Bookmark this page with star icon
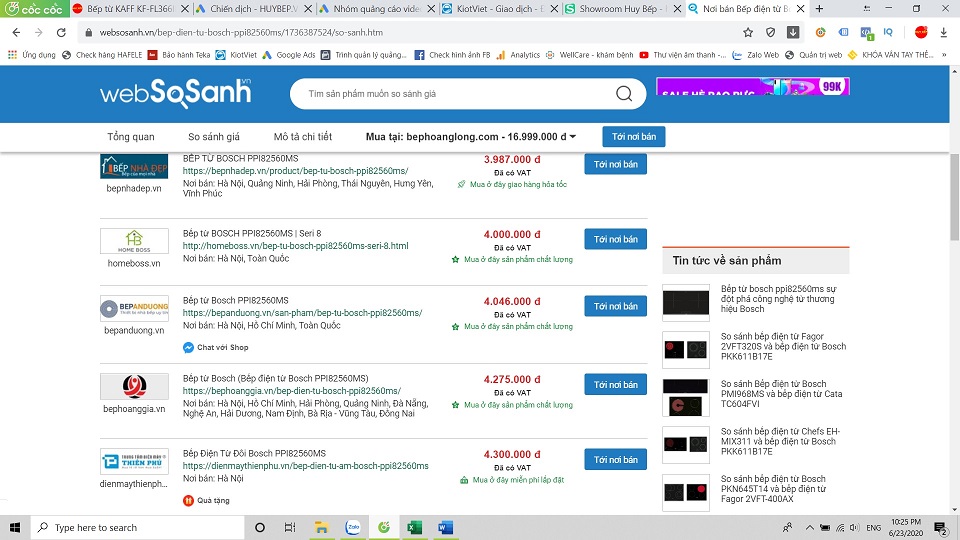The height and width of the screenshot is (540, 960). (x=748, y=32)
